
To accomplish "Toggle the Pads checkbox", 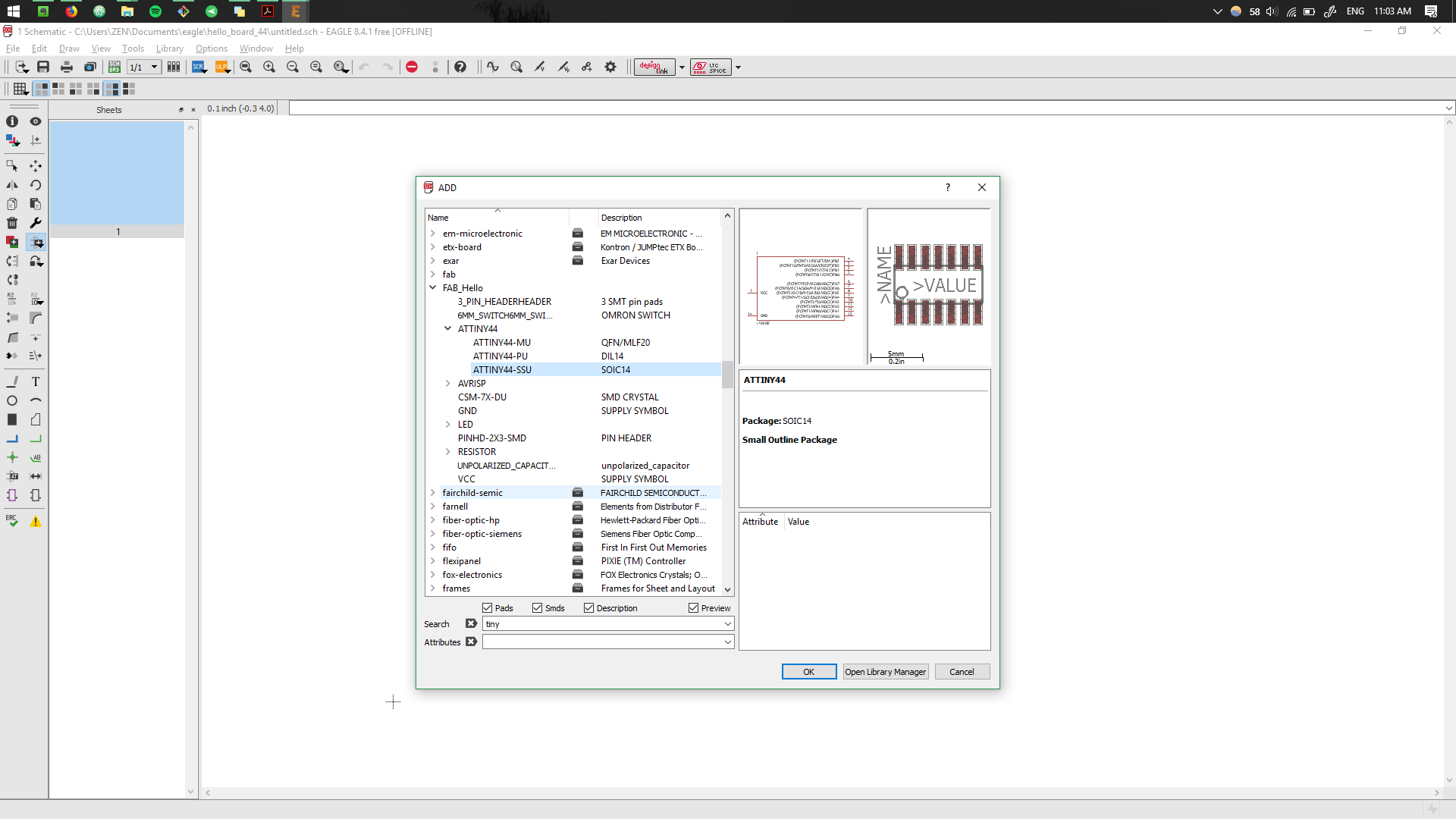I will (x=488, y=608).
